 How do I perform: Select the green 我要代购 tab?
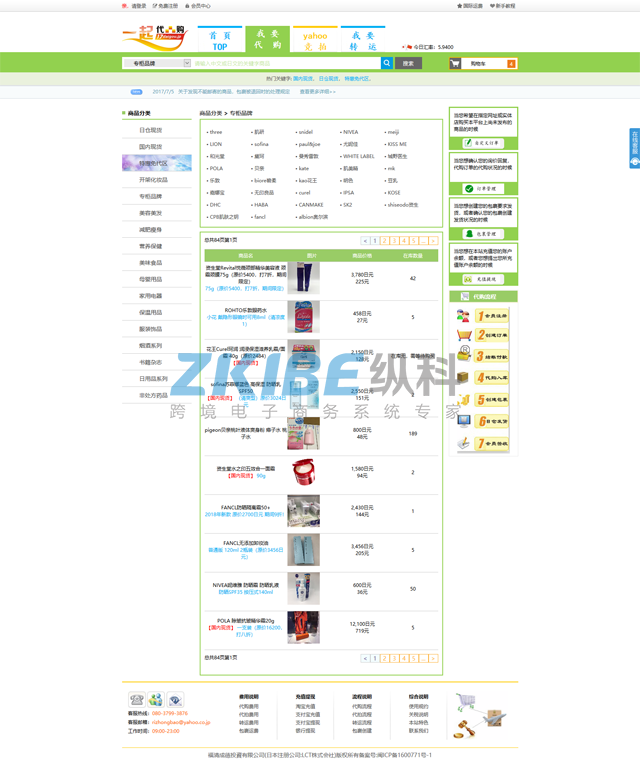point(268,39)
